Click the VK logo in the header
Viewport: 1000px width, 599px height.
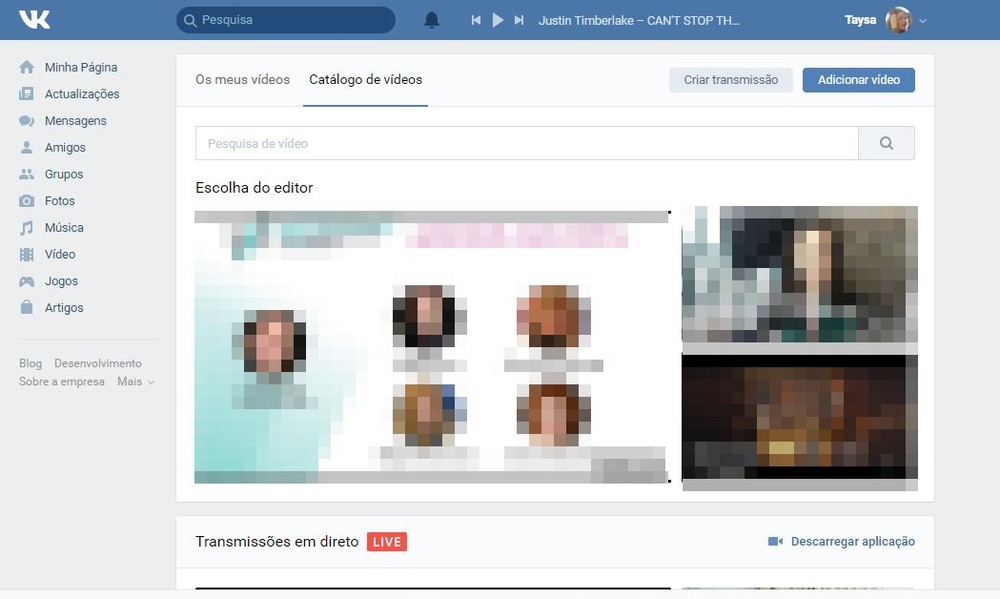(34, 18)
